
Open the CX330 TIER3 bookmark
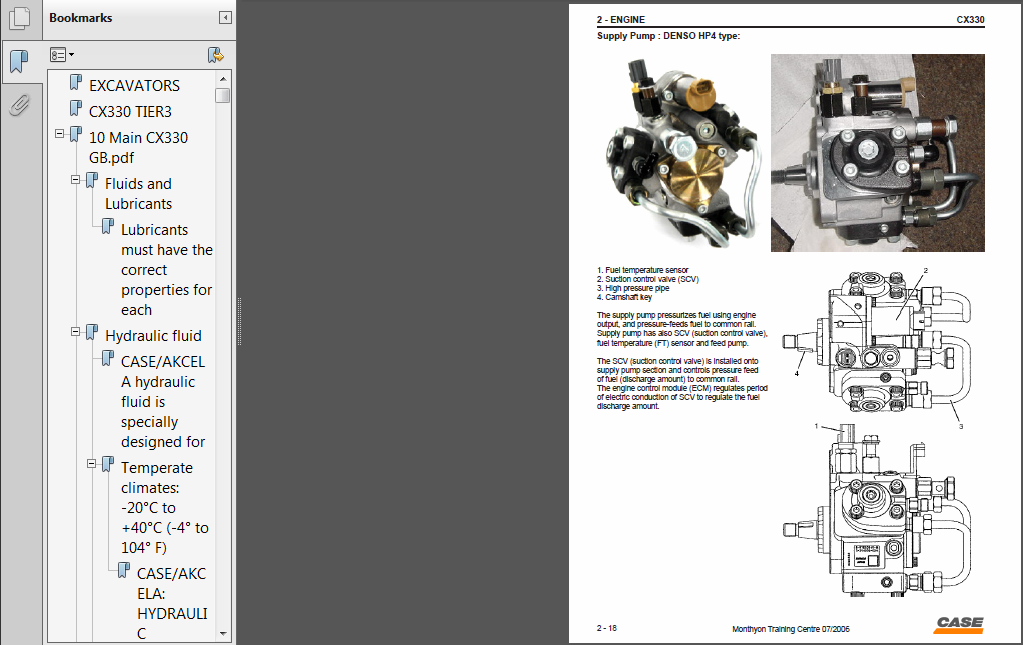click(x=130, y=112)
